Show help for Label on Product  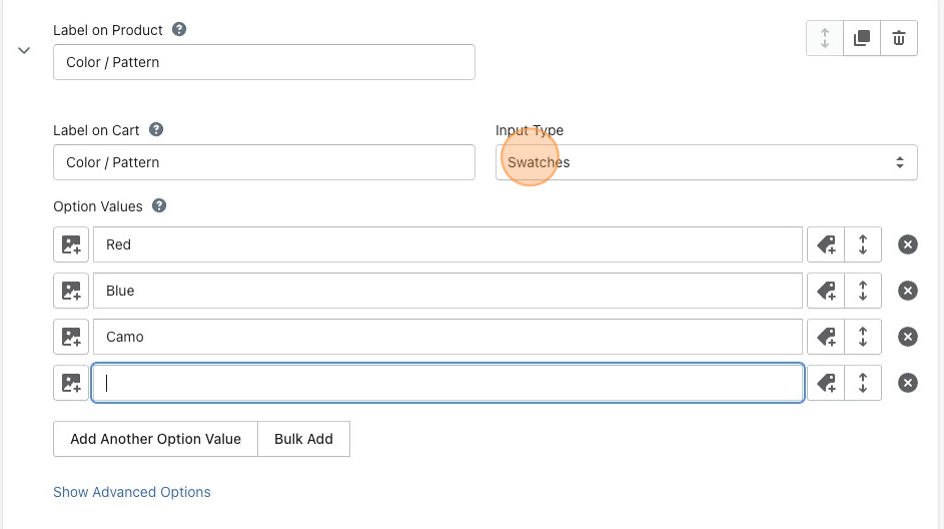pyautogui.click(x=180, y=30)
